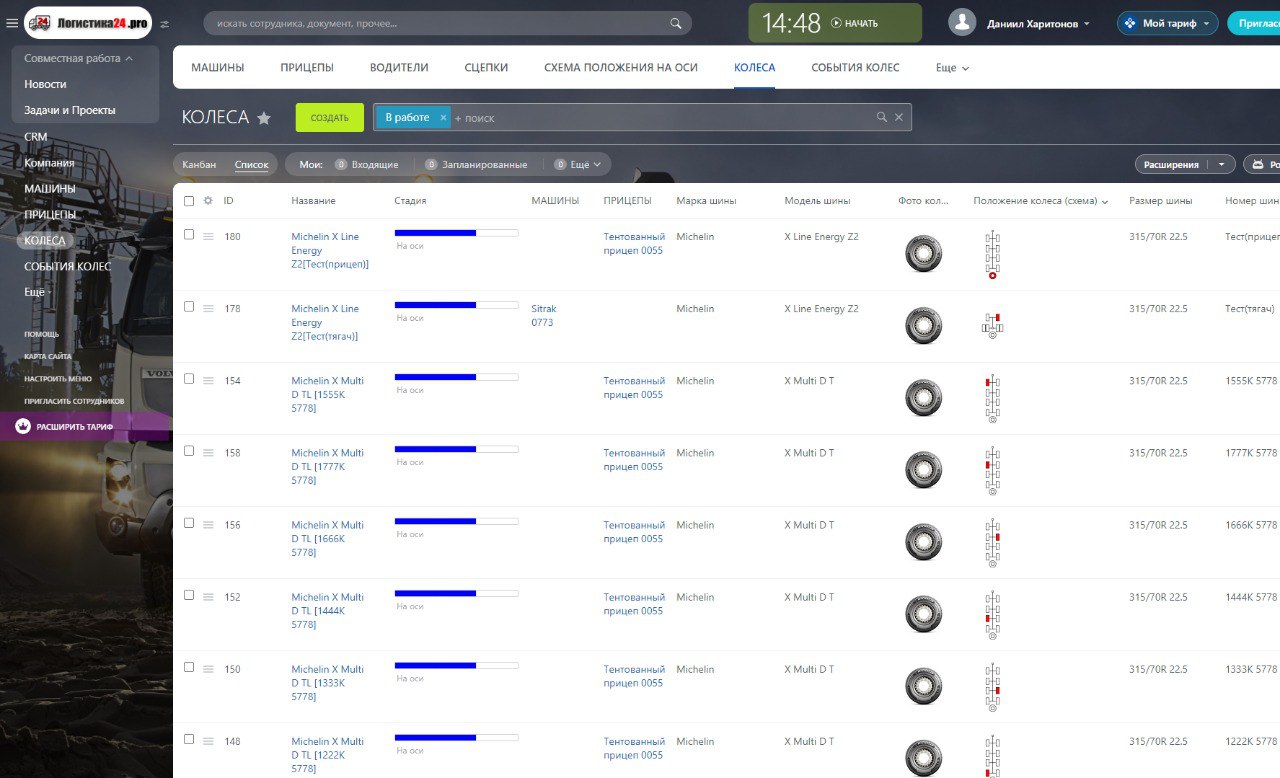Open the row actions menu for ID 152

208,597
